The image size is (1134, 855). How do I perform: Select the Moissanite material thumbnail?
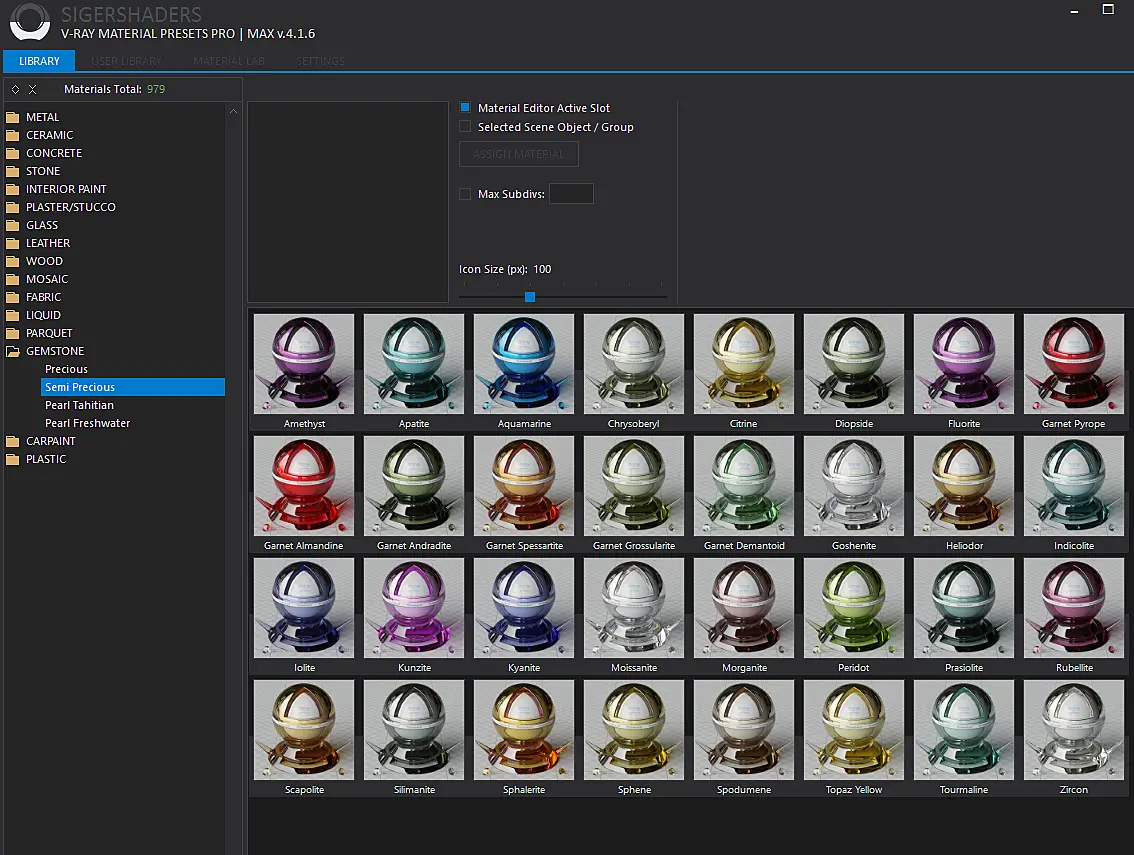pyautogui.click(x=634, y=608)
